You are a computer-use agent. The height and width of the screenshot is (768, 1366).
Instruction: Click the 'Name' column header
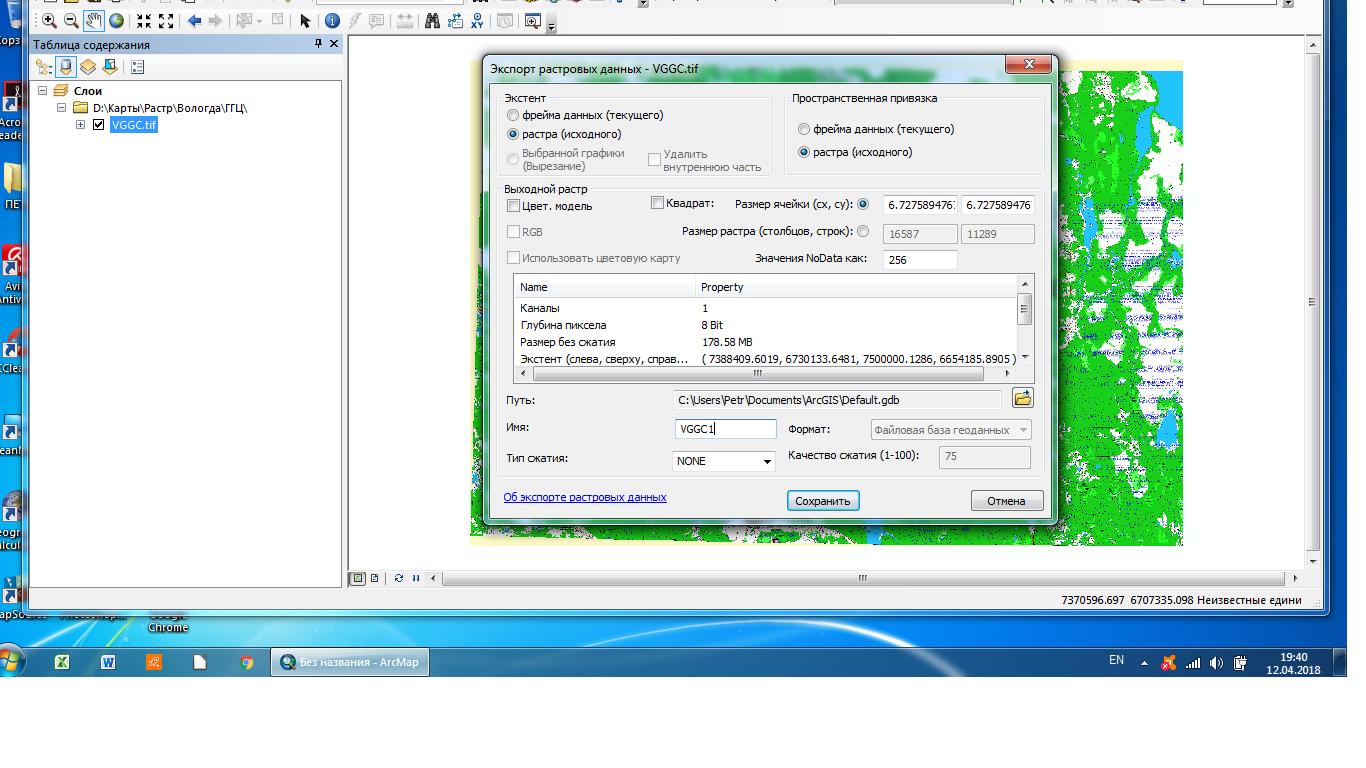pyautogui.click(x=605, y=287)
